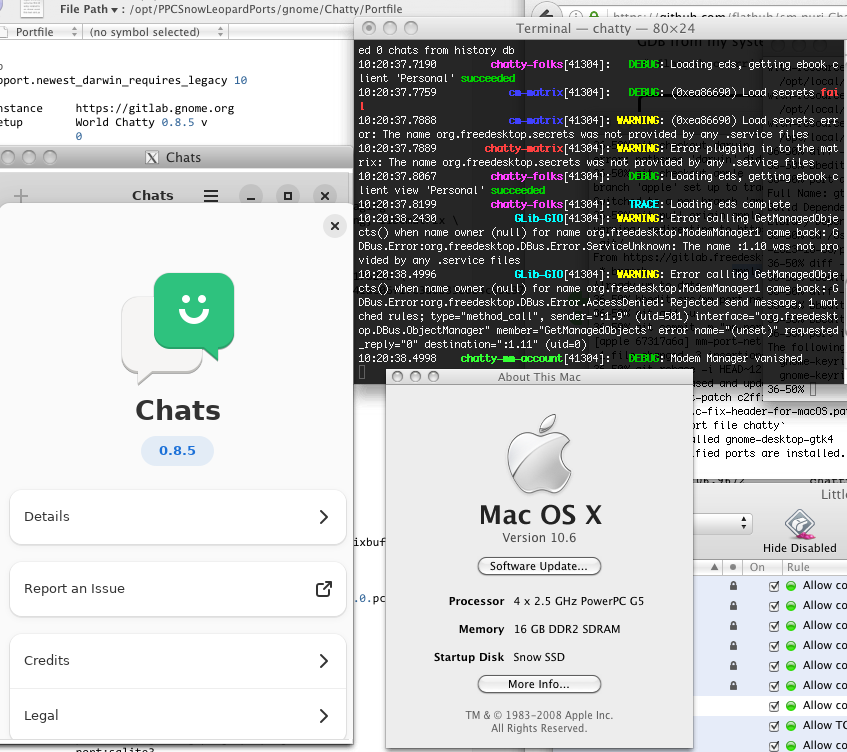Click Report an Issue link row
847x752 pixels.
click(x=178, y=589)
